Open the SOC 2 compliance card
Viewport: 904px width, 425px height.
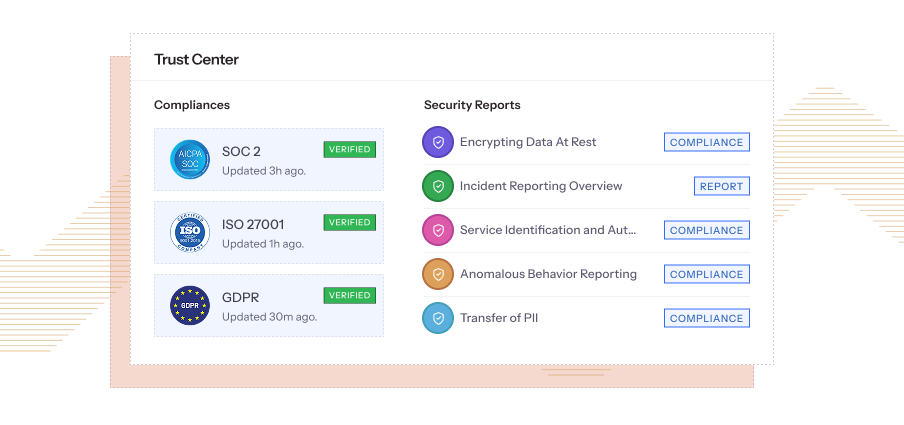(268, 160)
